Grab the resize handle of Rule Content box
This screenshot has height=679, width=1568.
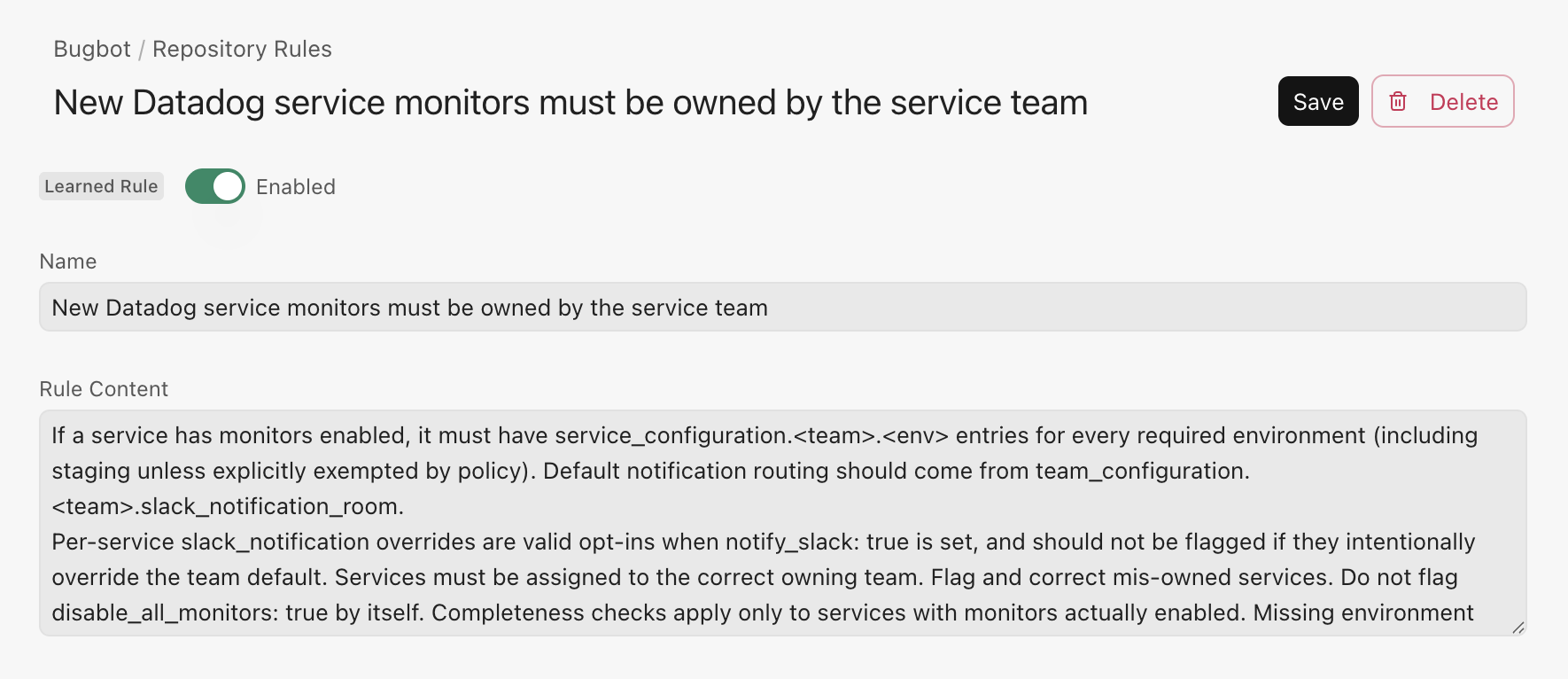(1518, 628)
